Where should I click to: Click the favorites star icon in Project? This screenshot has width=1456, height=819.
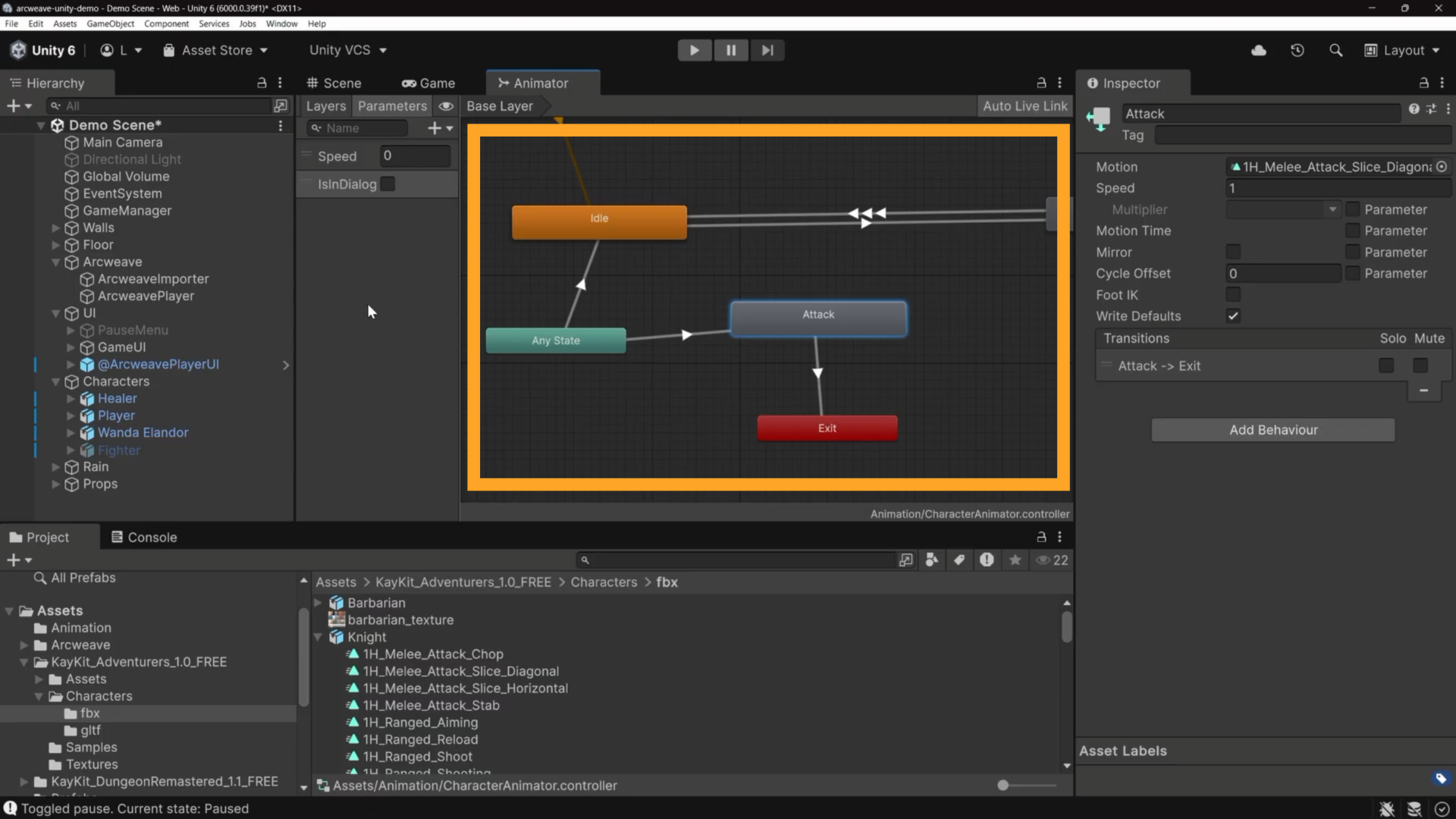(x=1015, y=560)
